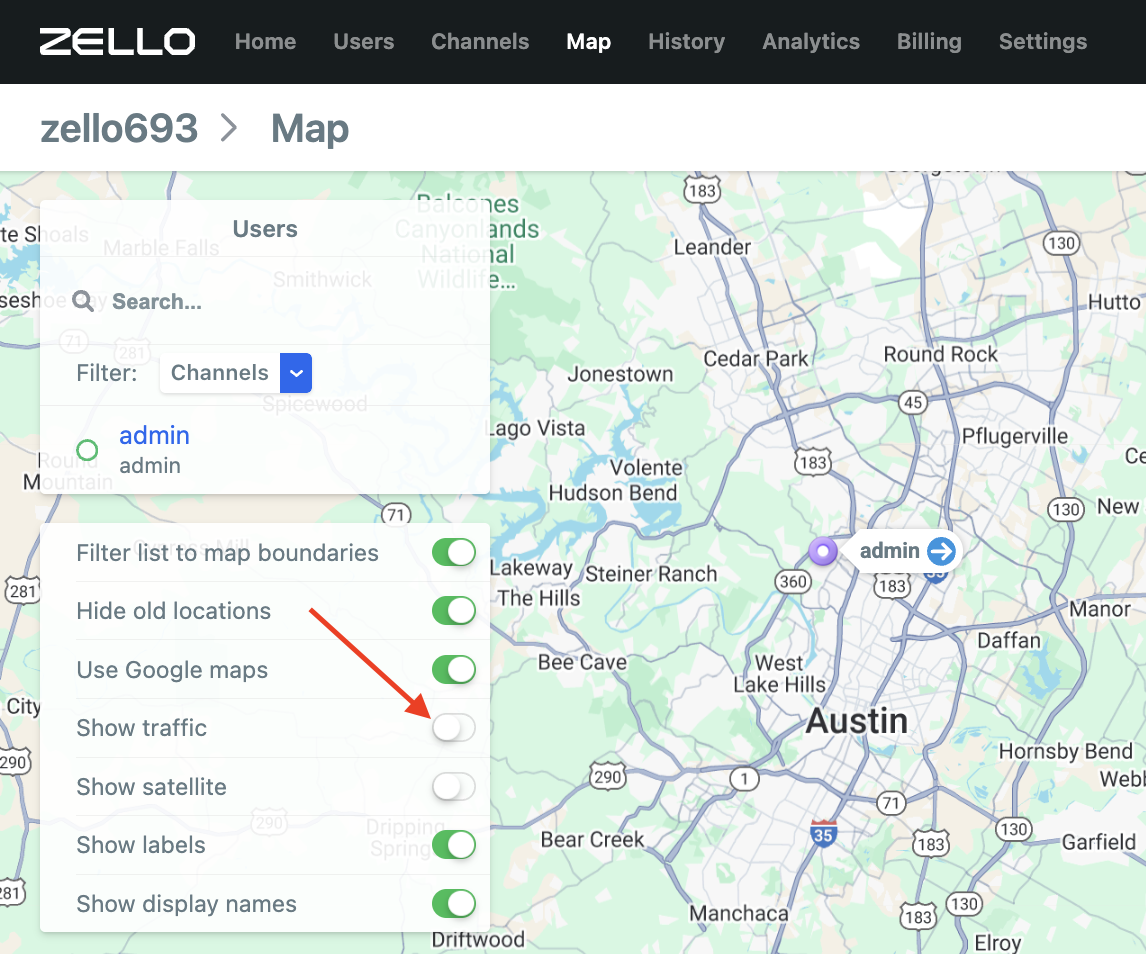Click the purple admin location marker
The image size is (1146, 954).
click(823, 551)
